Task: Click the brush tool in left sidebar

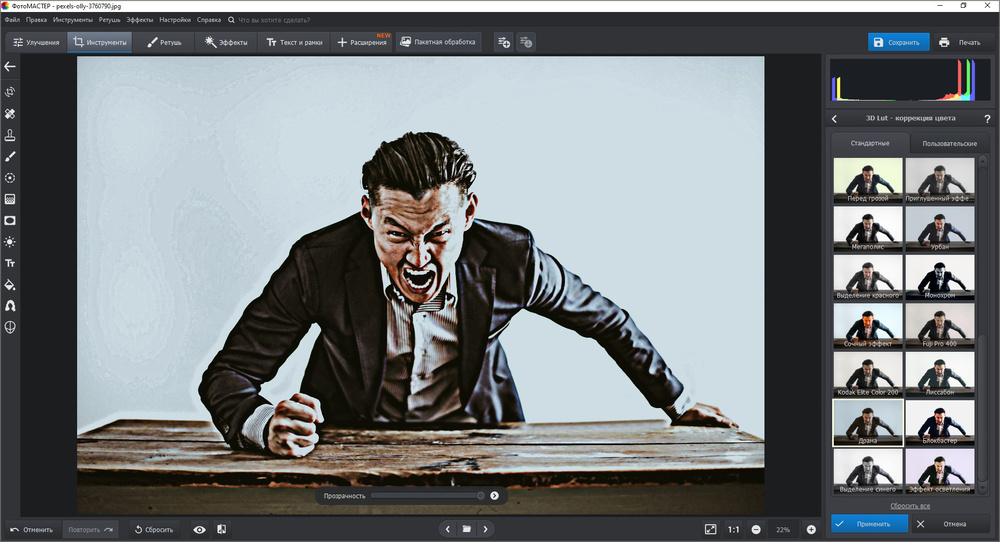Action: click(10, 156)
